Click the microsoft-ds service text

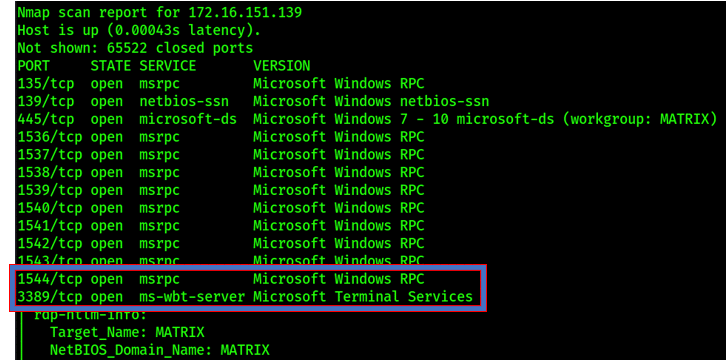188,120
